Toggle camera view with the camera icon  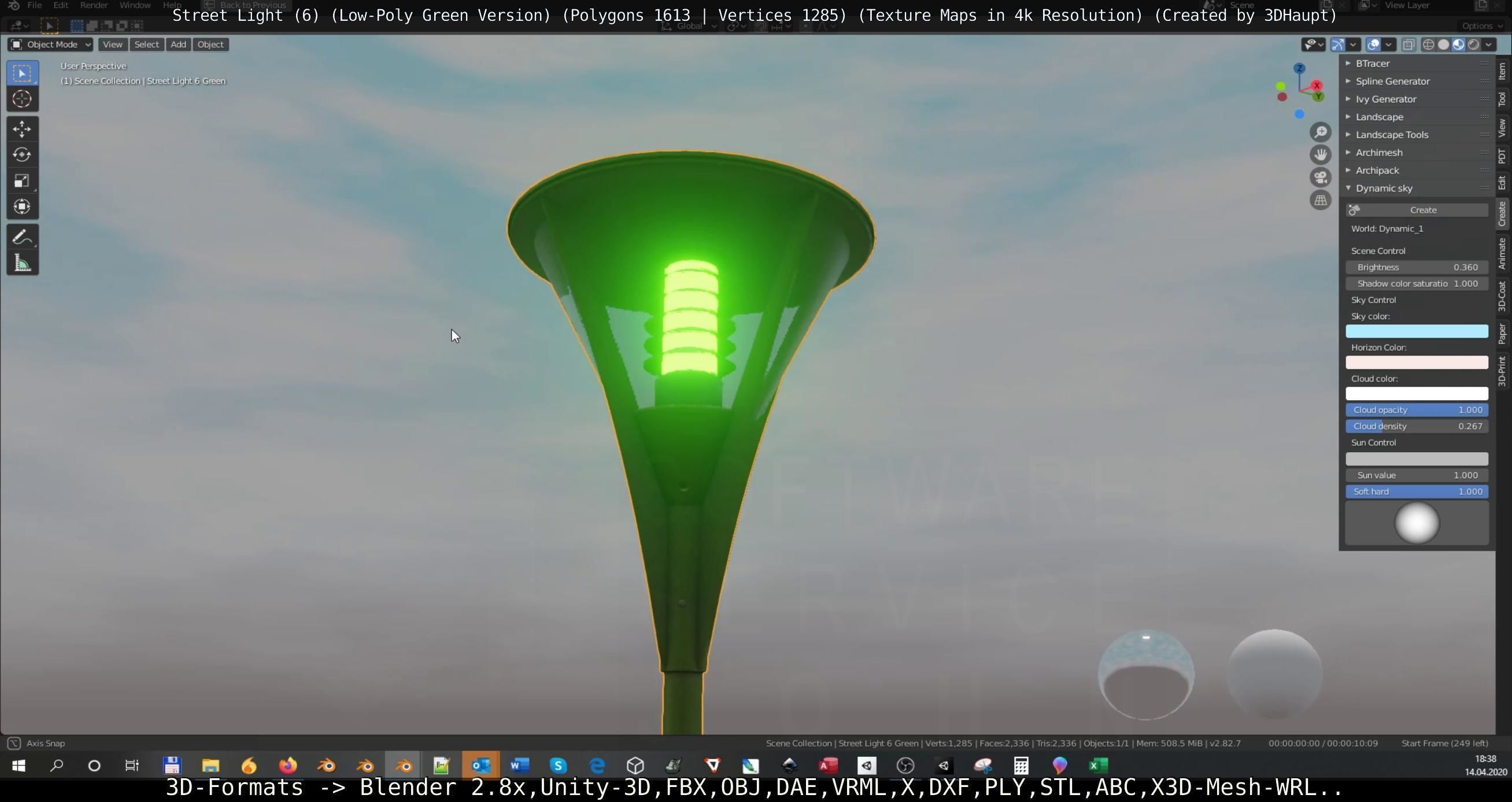[x=1320, y=178]
